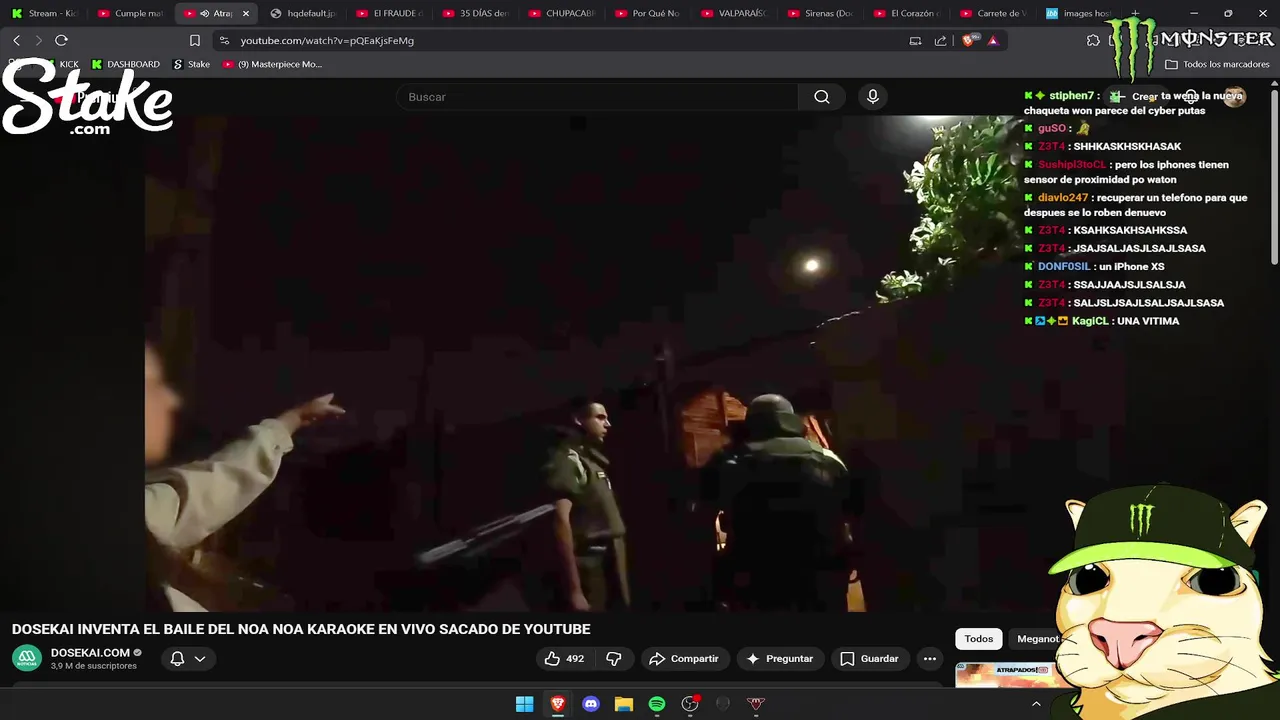1280x720 pixels.
Task: Open Windows Start menu
Action: [x=524, y=704]
